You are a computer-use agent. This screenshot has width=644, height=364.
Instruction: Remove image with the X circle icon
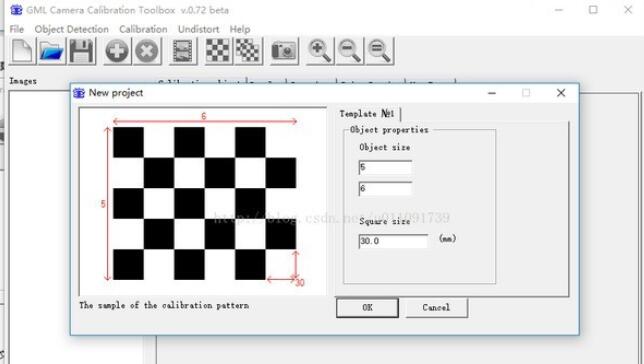point(147,51)
